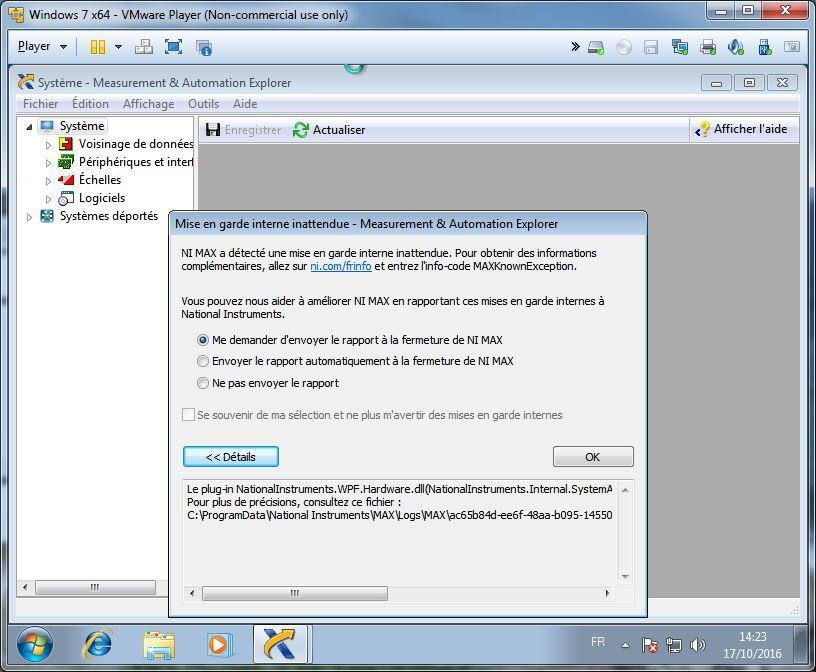Show hidden tray icons arrow
Image resolution: width=816 pixels, height=672 pixels.
click(625, 645)
